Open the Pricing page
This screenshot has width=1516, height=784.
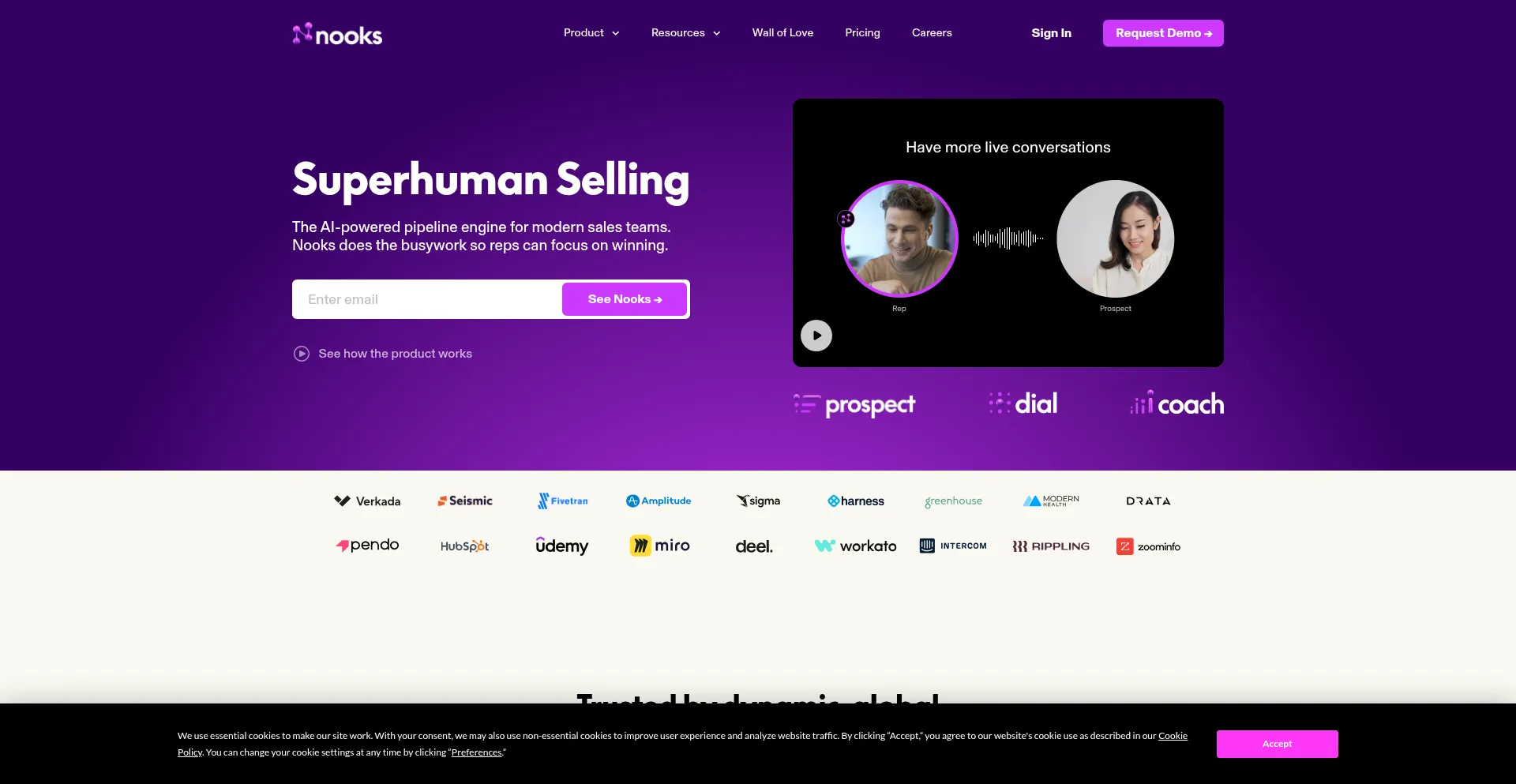(x=862, y=33)
